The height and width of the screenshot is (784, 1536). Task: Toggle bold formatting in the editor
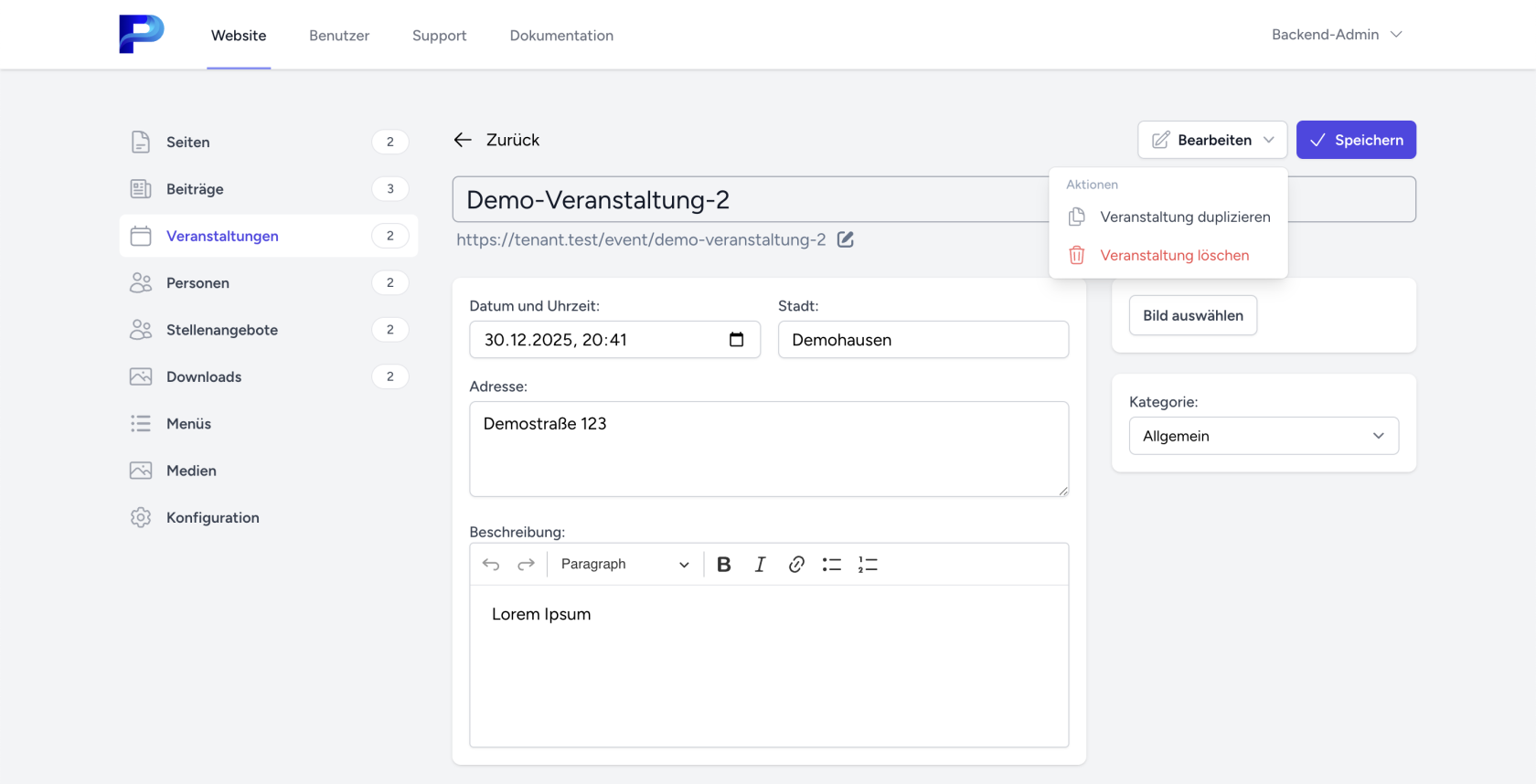click(x=723, y=565)
